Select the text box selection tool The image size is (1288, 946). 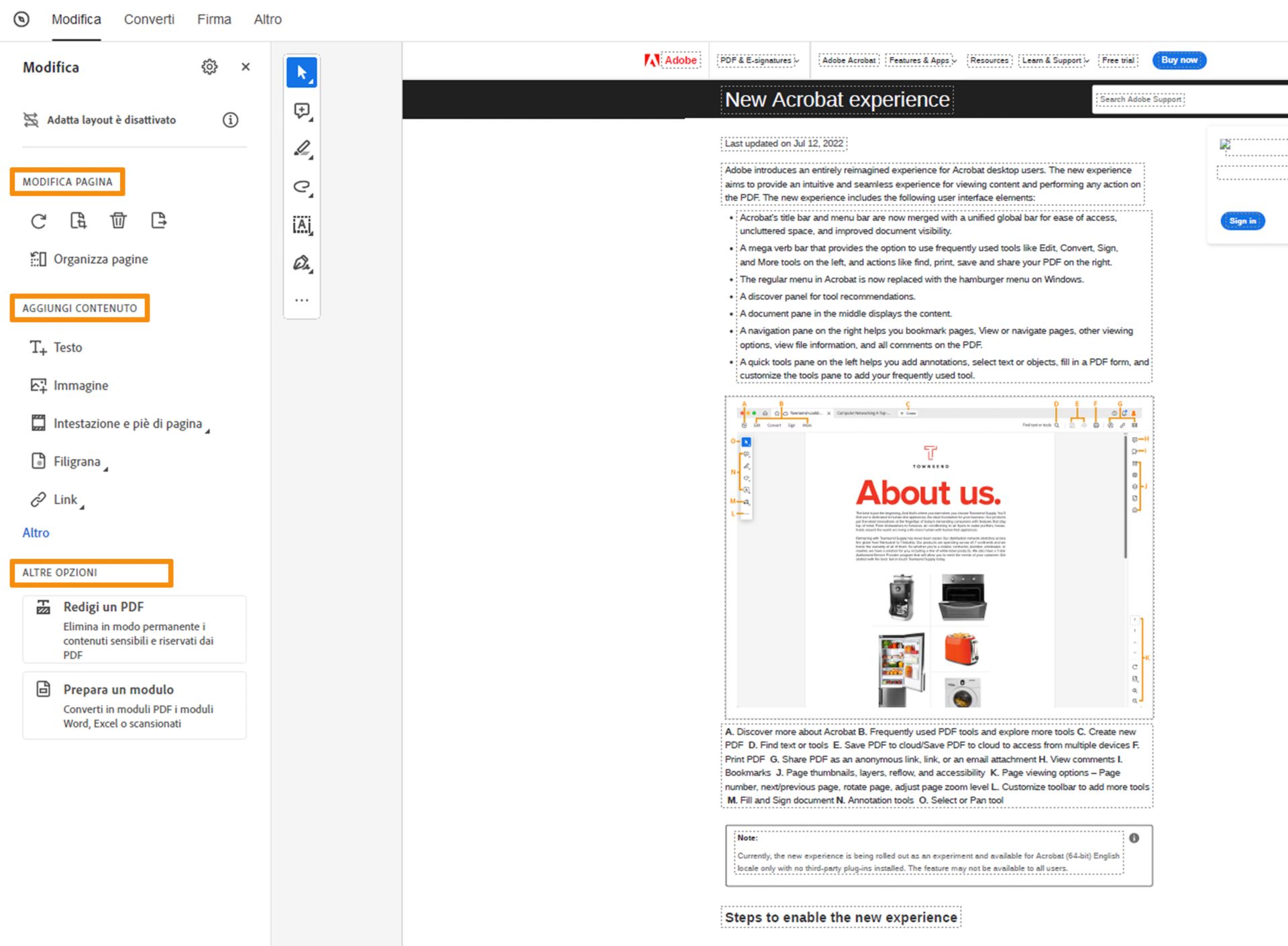coord(302,225)
